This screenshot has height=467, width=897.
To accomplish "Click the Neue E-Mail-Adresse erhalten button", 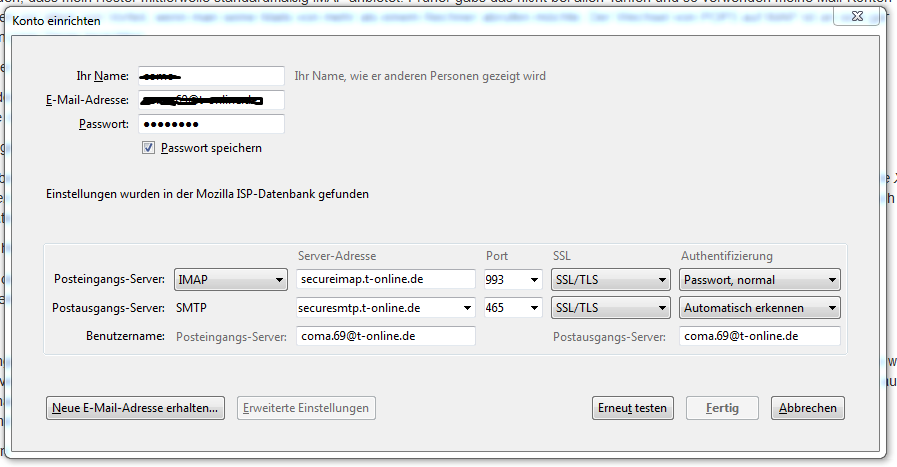I will coord(136,408).
